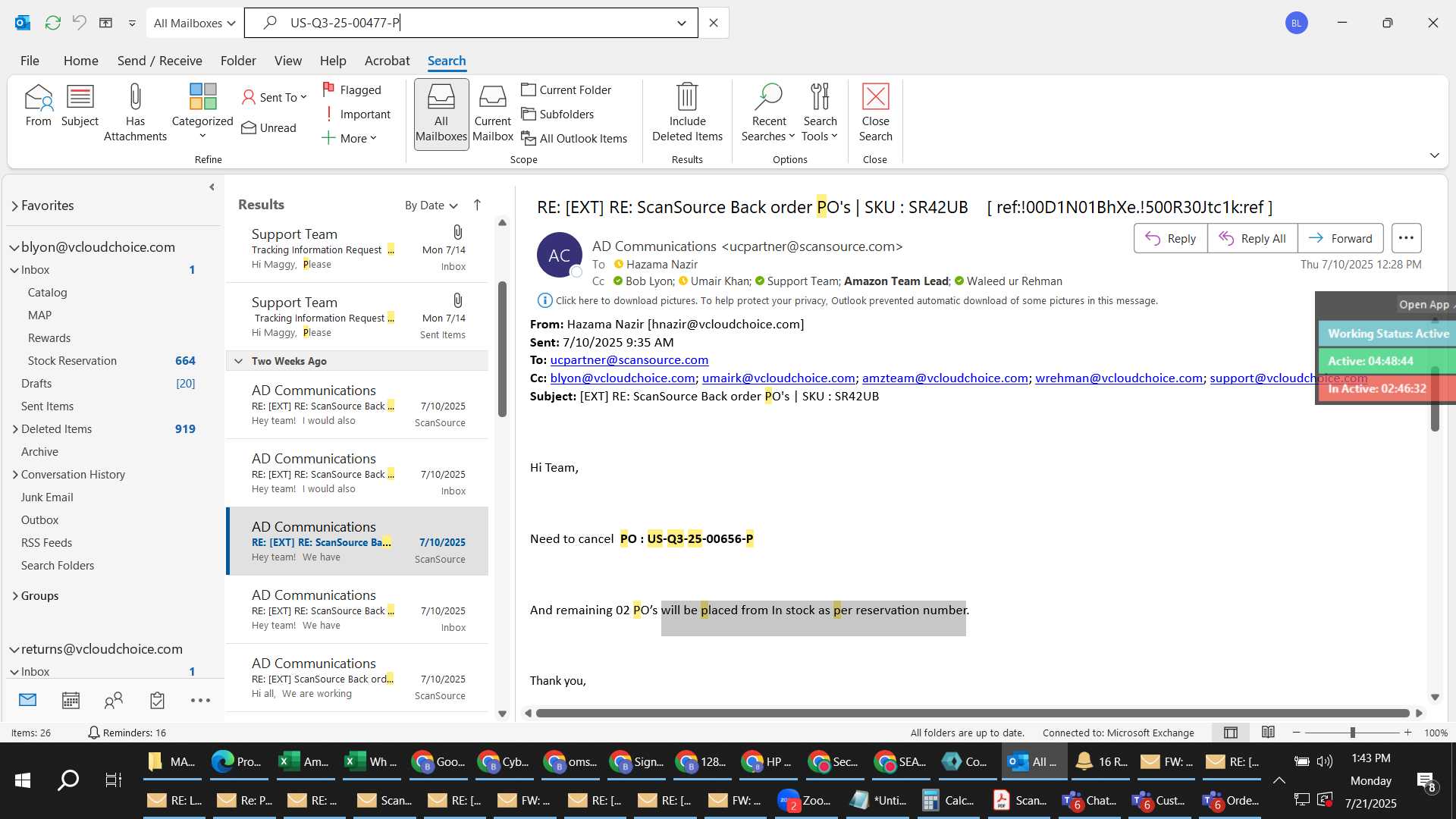
Task: Select Current Folder scope
Action: point(566,89)
